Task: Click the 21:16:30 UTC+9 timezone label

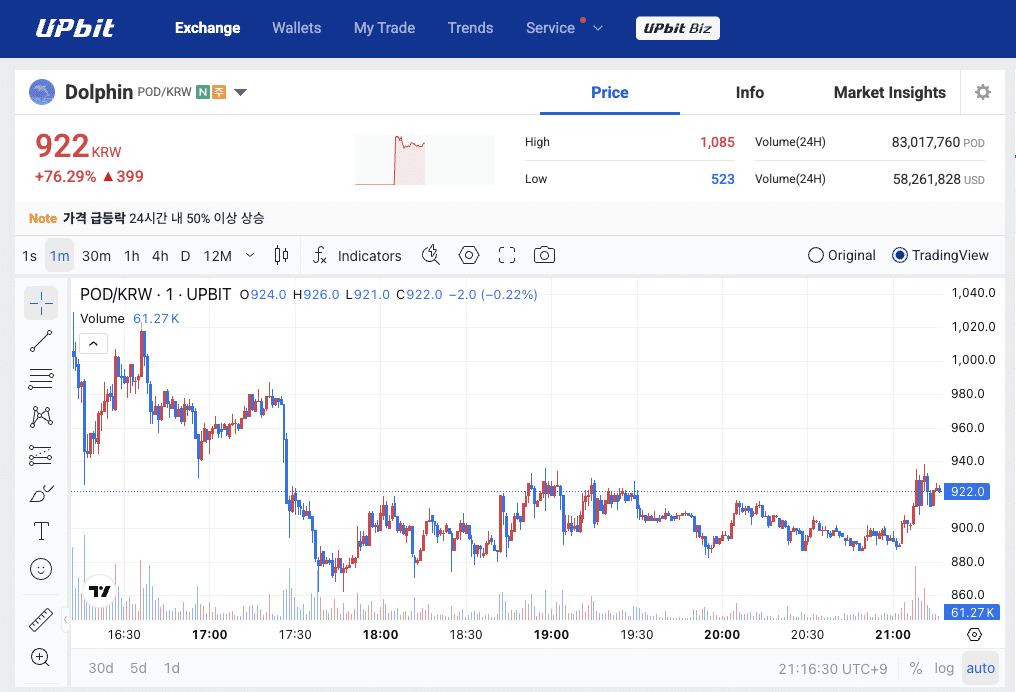Action: [x=833, y=669]
